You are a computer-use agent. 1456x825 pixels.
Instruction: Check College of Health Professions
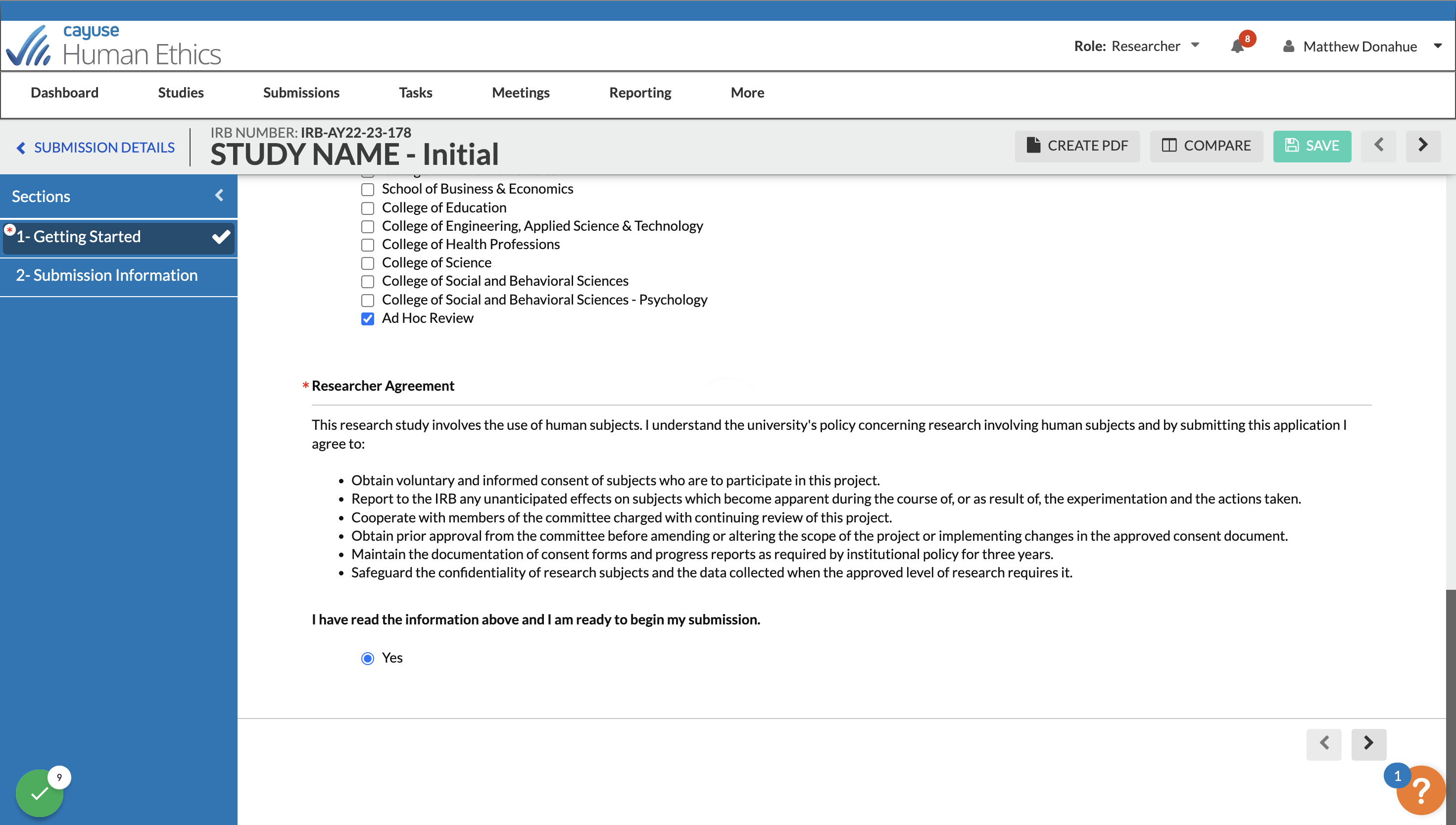(x=367, y=245)
